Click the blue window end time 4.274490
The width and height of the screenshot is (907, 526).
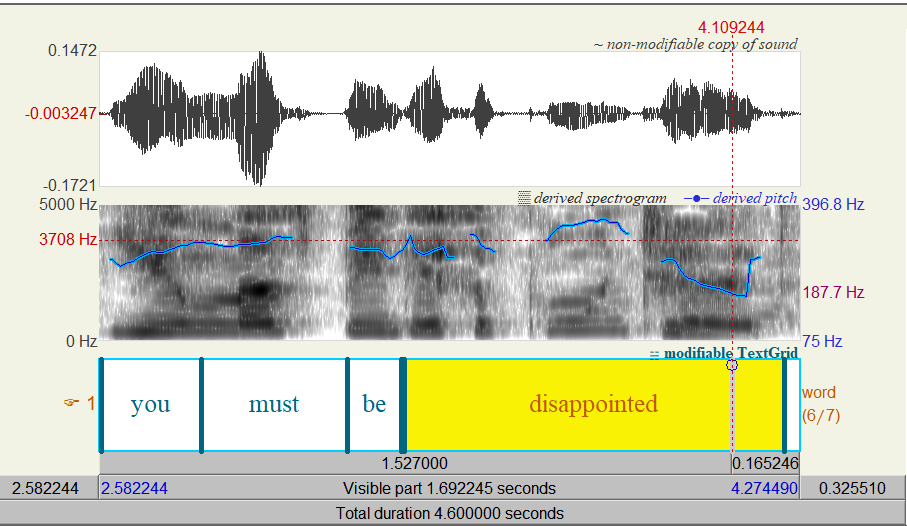coord(764,488)
